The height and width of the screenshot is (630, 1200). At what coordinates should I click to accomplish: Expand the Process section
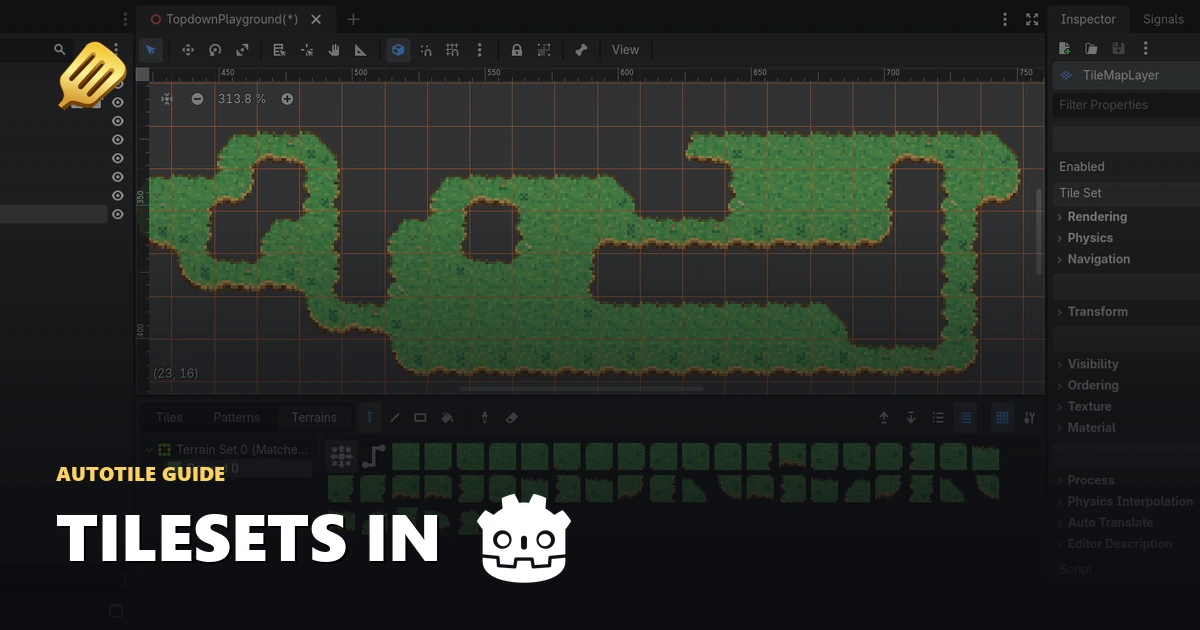[1090, 481]
